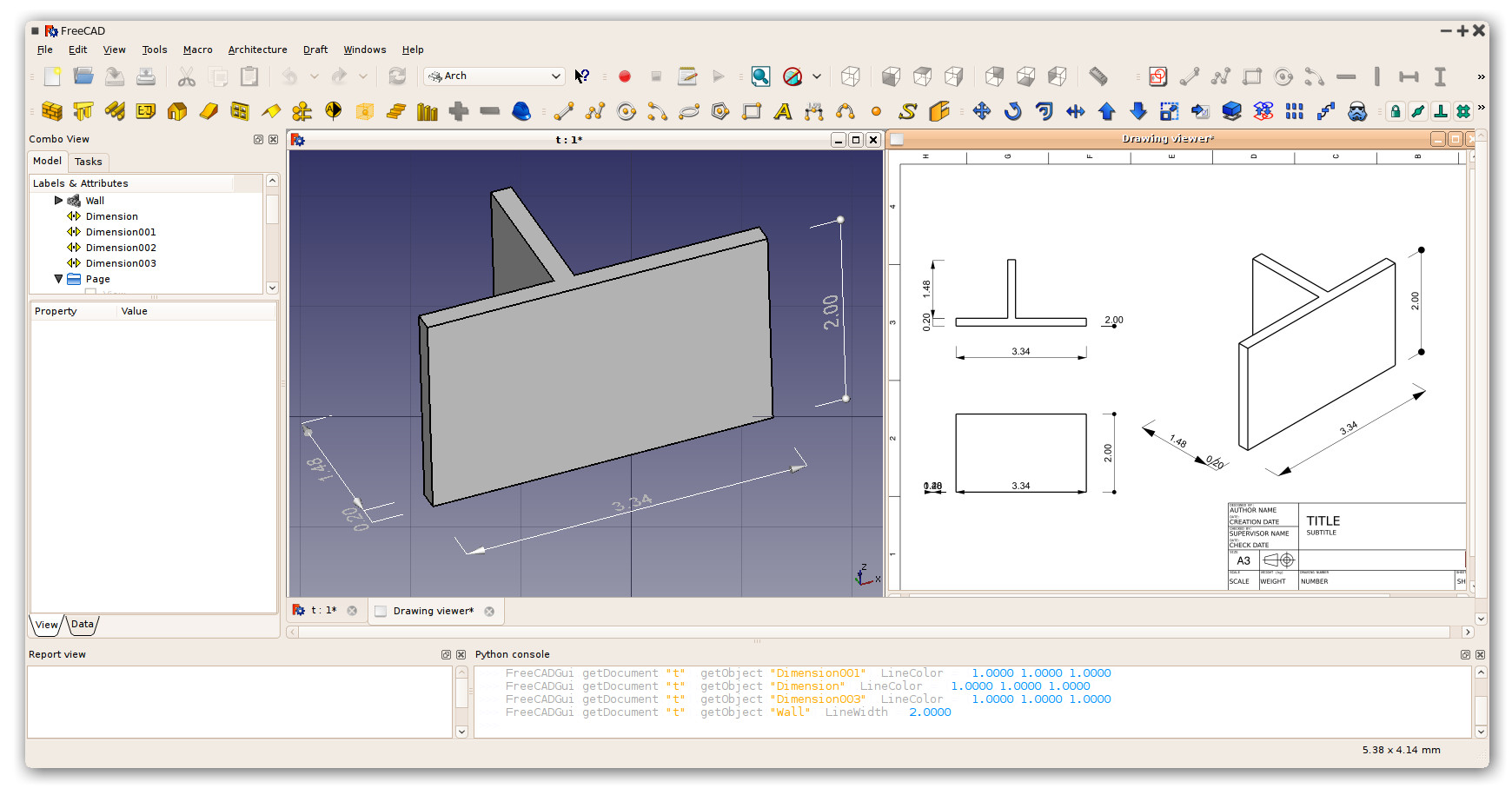This screenshot has width=1512, height=795.
Task: Select the Draft Line tool
Action: pos(564,111)
